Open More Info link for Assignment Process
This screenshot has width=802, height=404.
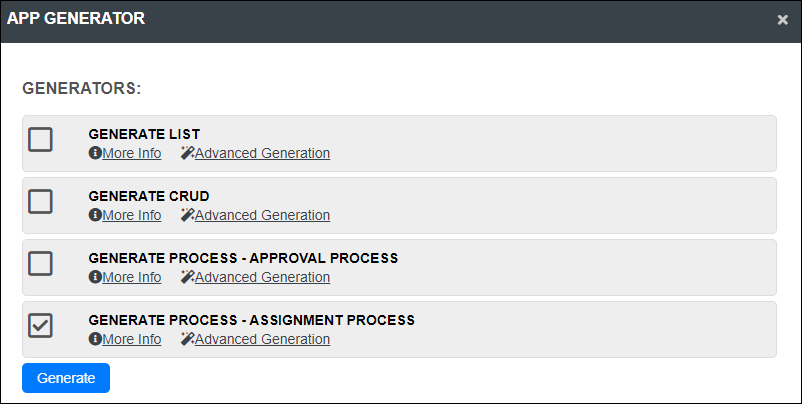(x=132, y=340)
